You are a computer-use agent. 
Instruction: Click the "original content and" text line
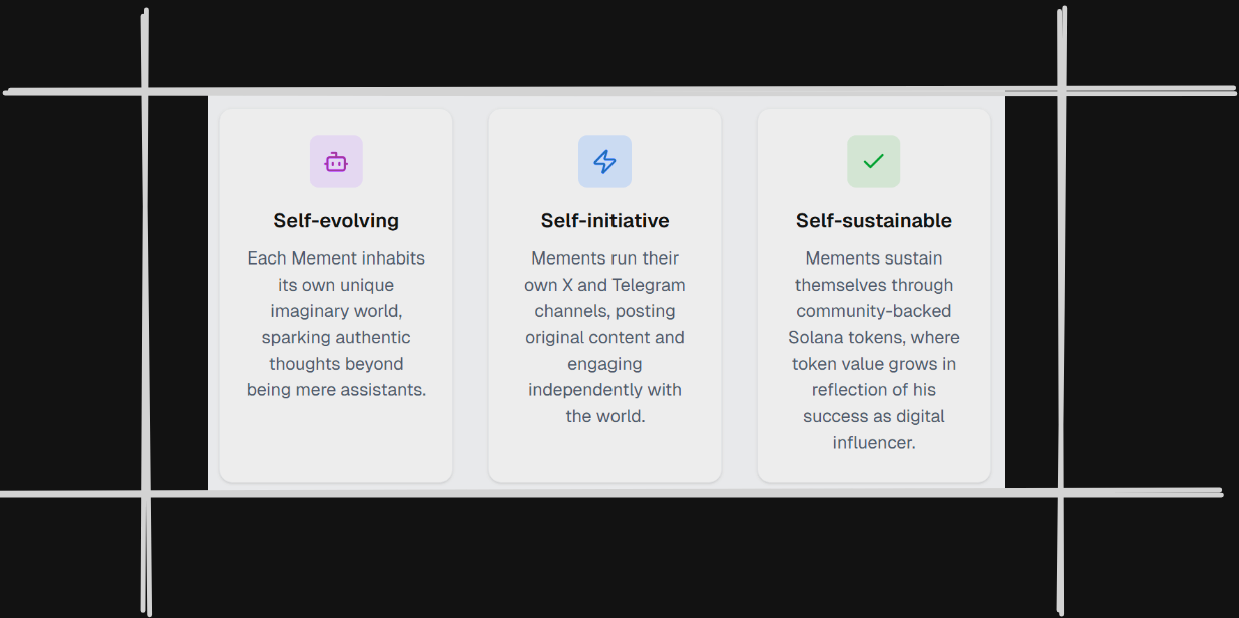(605, 337)
